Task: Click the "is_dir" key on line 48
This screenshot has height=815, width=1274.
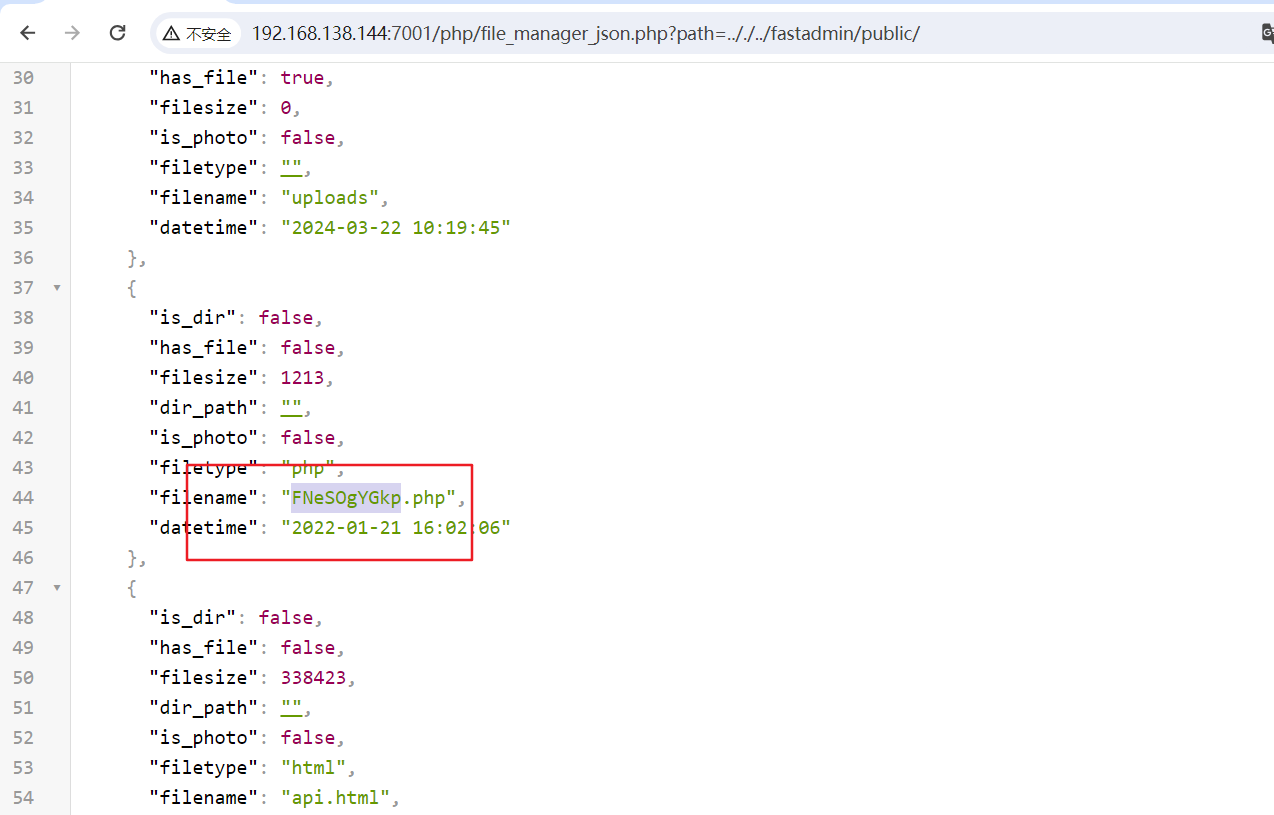Action: pyautogui.click(x=193, y=617)
